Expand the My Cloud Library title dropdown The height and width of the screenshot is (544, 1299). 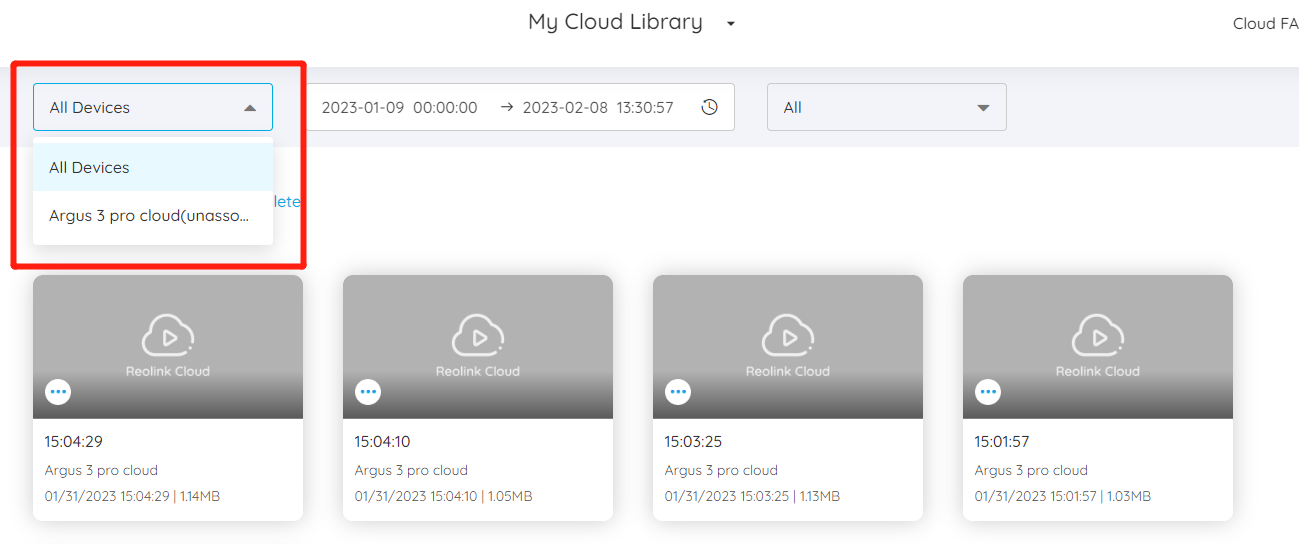[x=731, y=23]
